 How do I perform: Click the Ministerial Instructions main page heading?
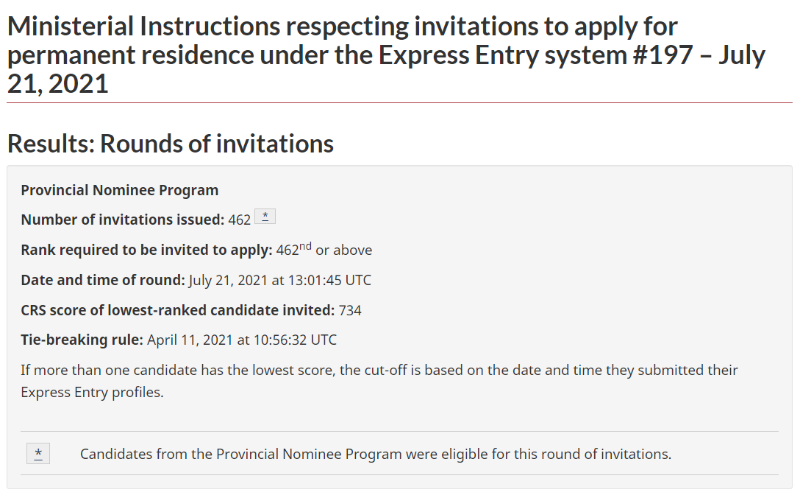click(x=386, y=55)
